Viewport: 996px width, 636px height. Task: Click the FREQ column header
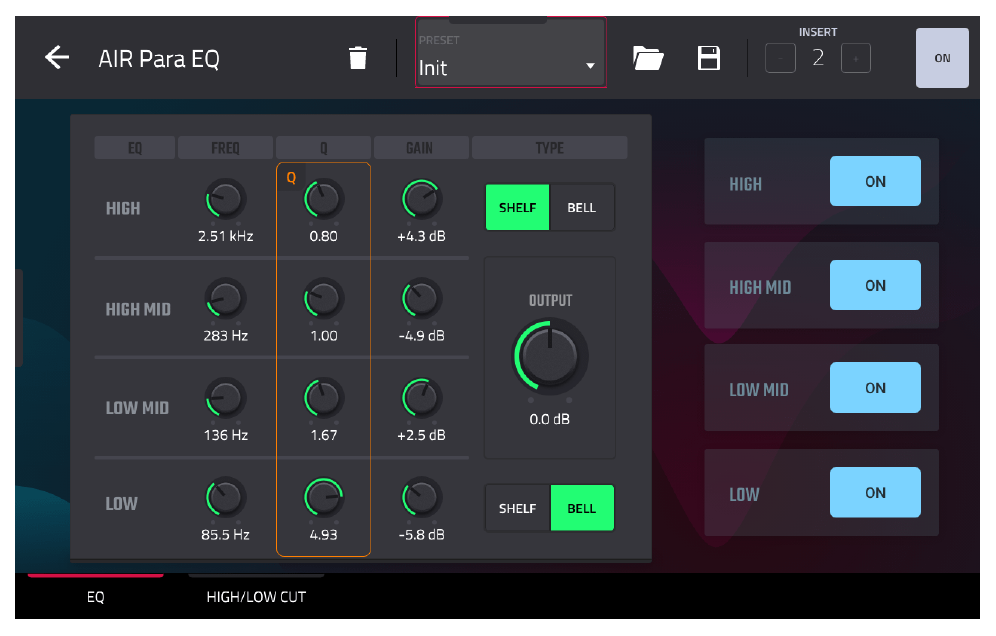(x=225, y=148)
